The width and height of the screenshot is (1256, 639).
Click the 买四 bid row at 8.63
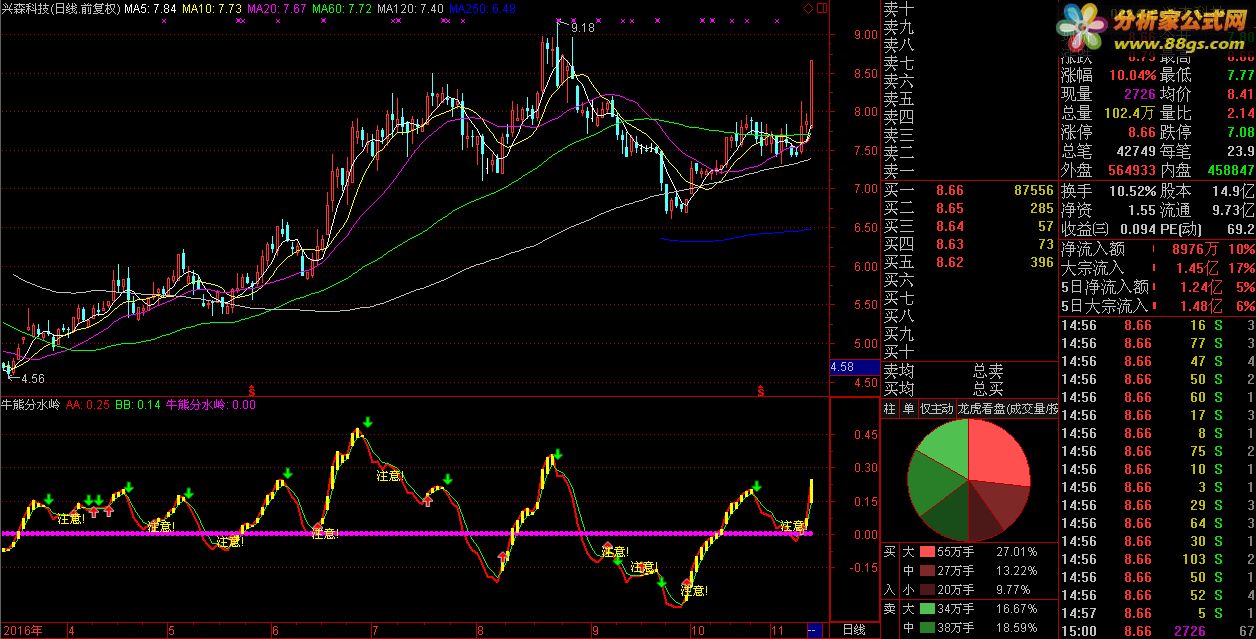pos(968,244)
